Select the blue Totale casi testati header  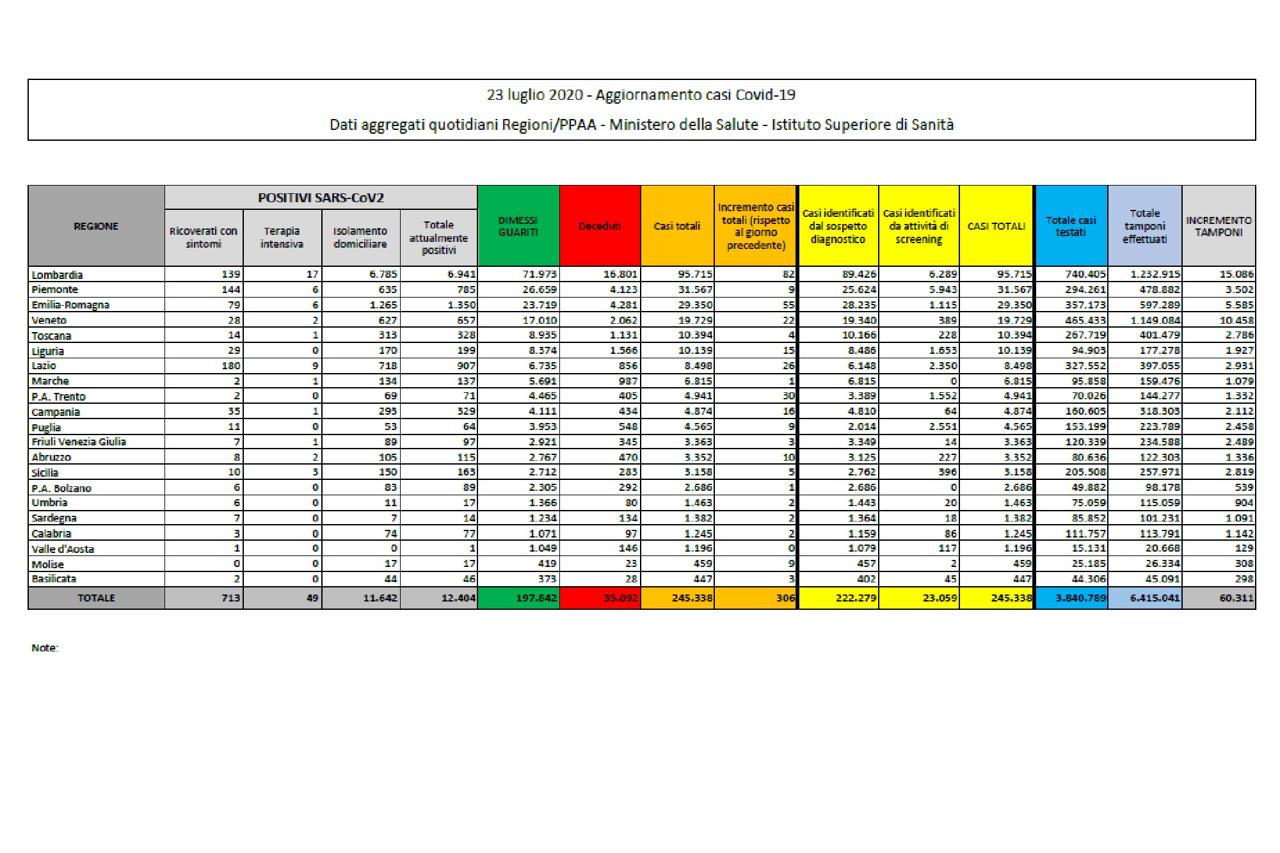point(1071,226)
